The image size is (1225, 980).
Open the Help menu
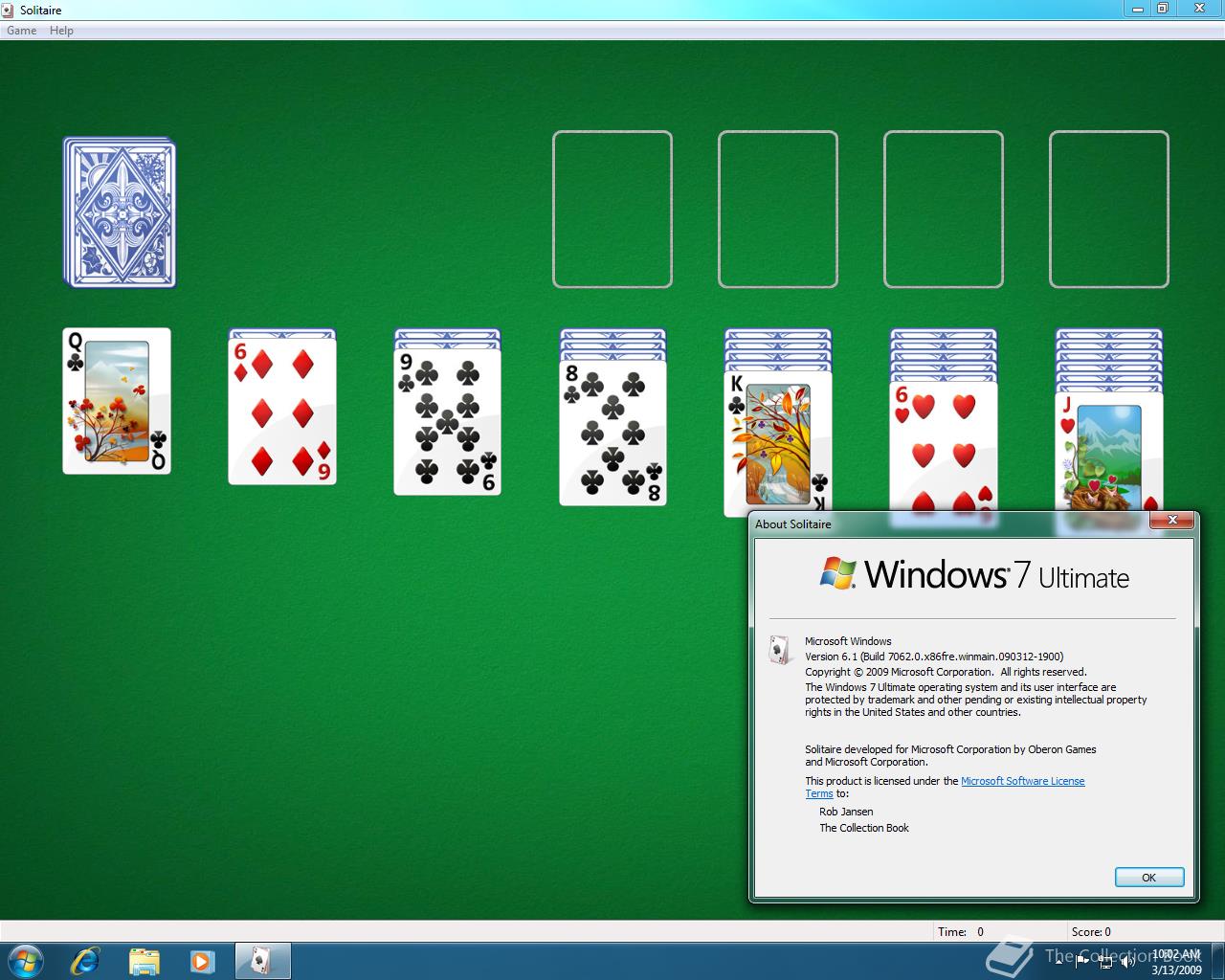(61, 31)
